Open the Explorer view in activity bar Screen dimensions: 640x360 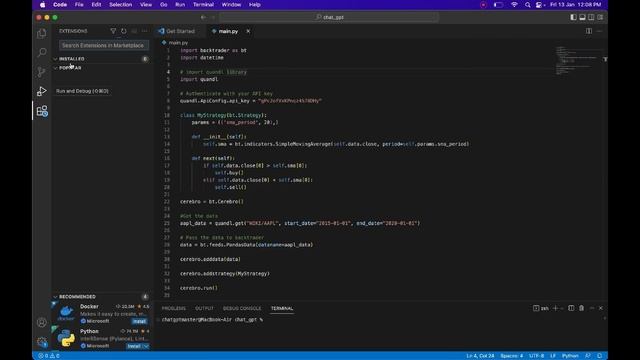[x=42, y=33]
